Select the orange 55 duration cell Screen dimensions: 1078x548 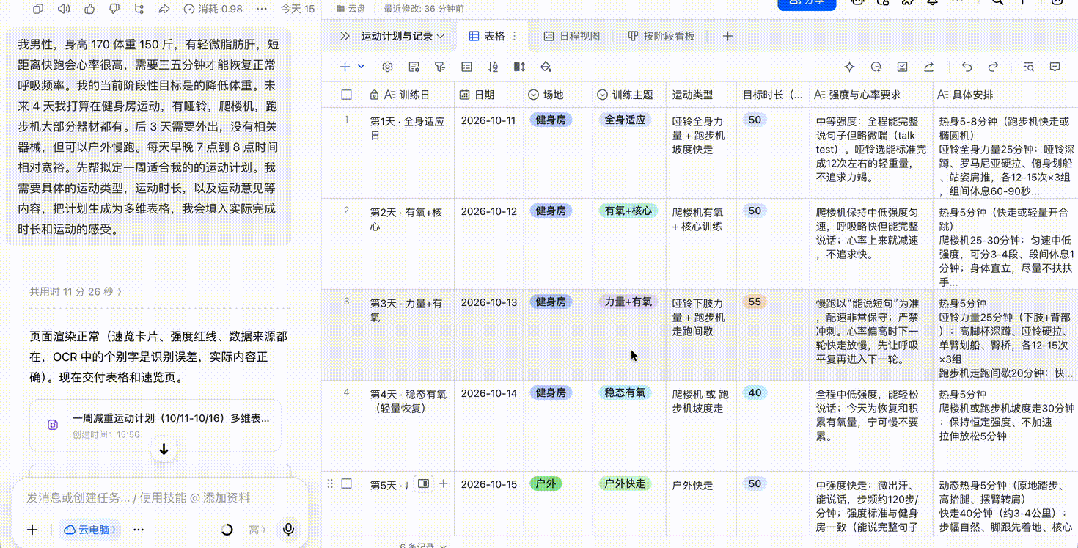click(x=754, y=302)
